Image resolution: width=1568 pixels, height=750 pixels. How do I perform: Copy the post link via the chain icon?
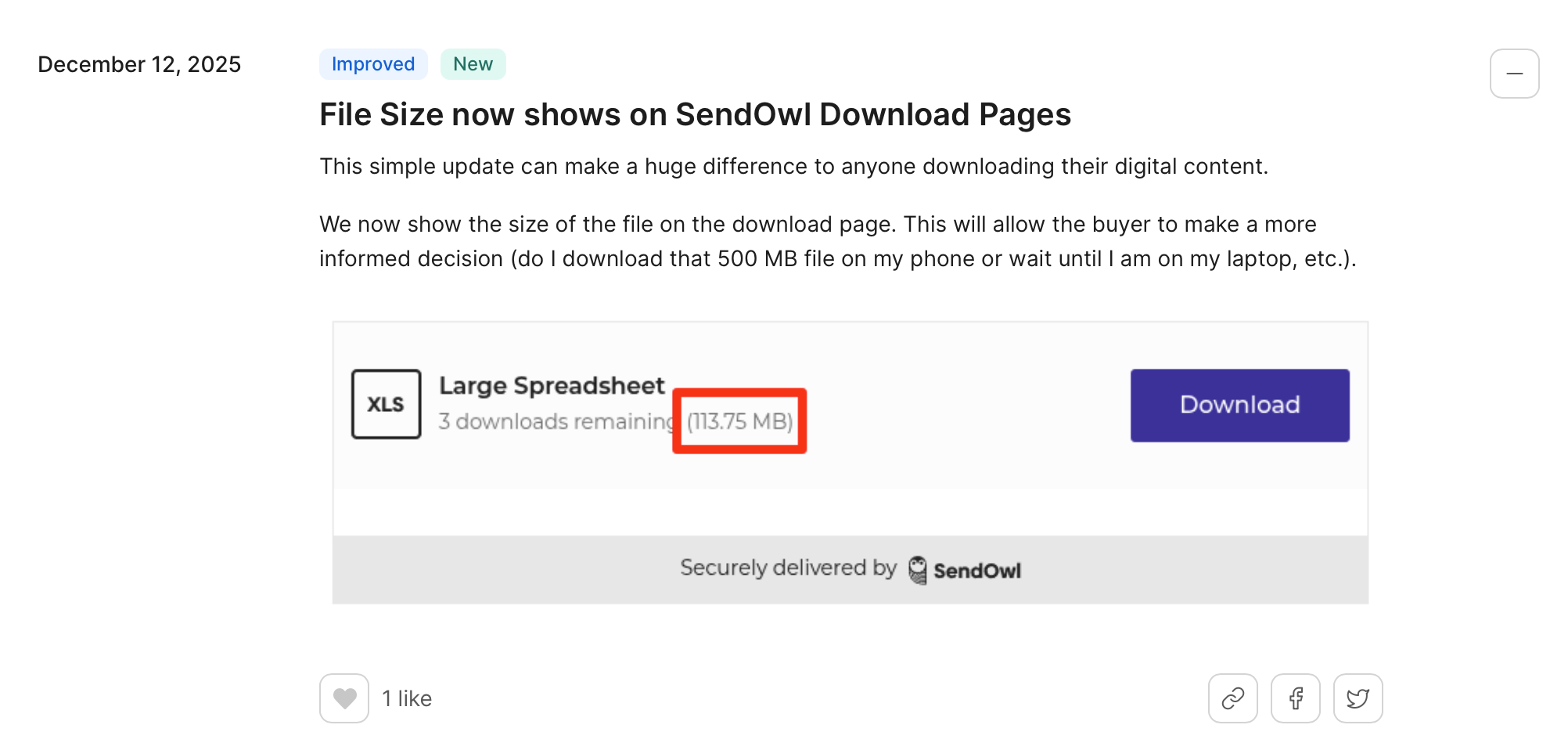[1233, 698]
